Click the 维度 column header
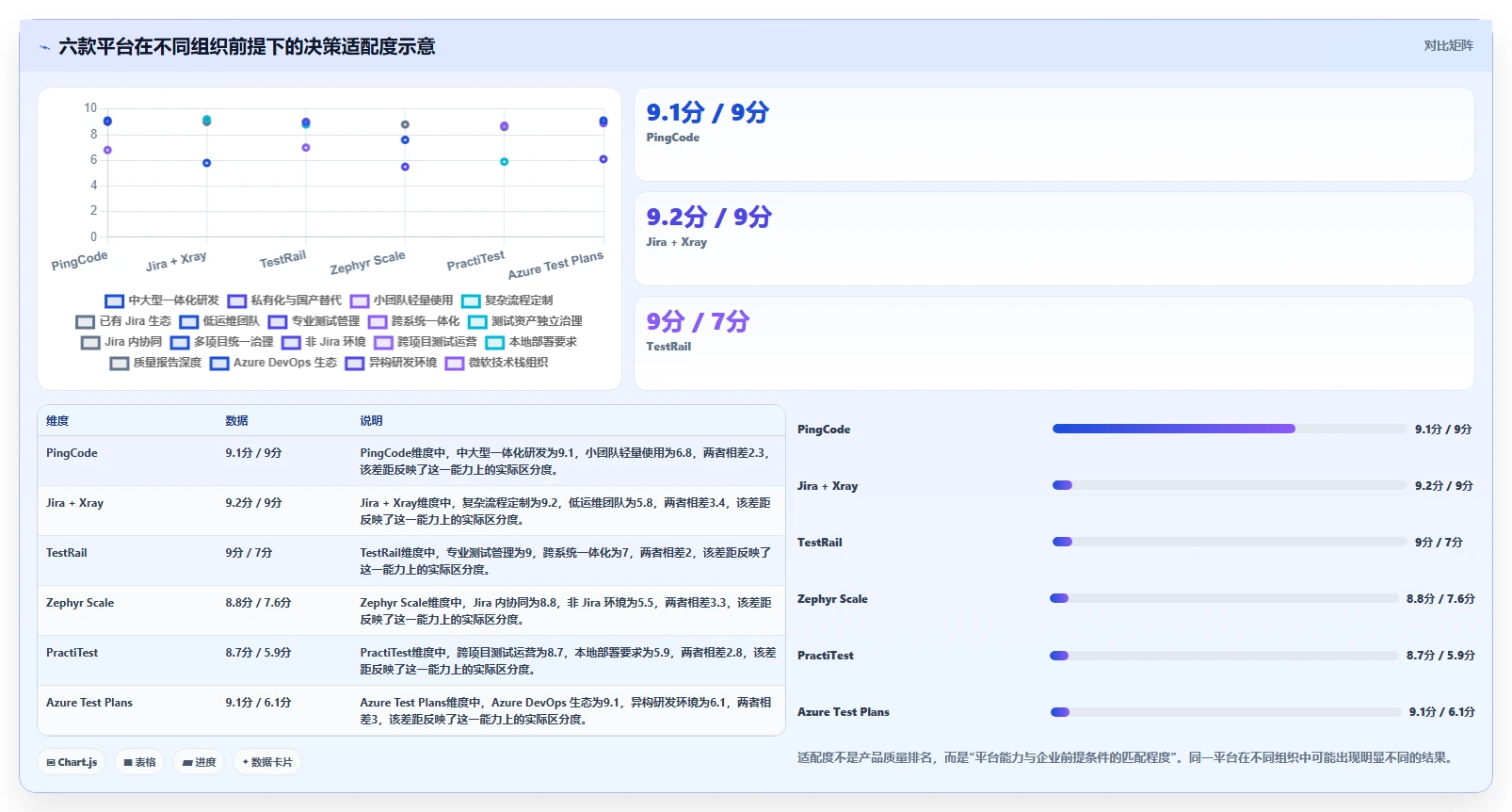This screenshot has width=1512, height=812. click(x=57, y=421)
